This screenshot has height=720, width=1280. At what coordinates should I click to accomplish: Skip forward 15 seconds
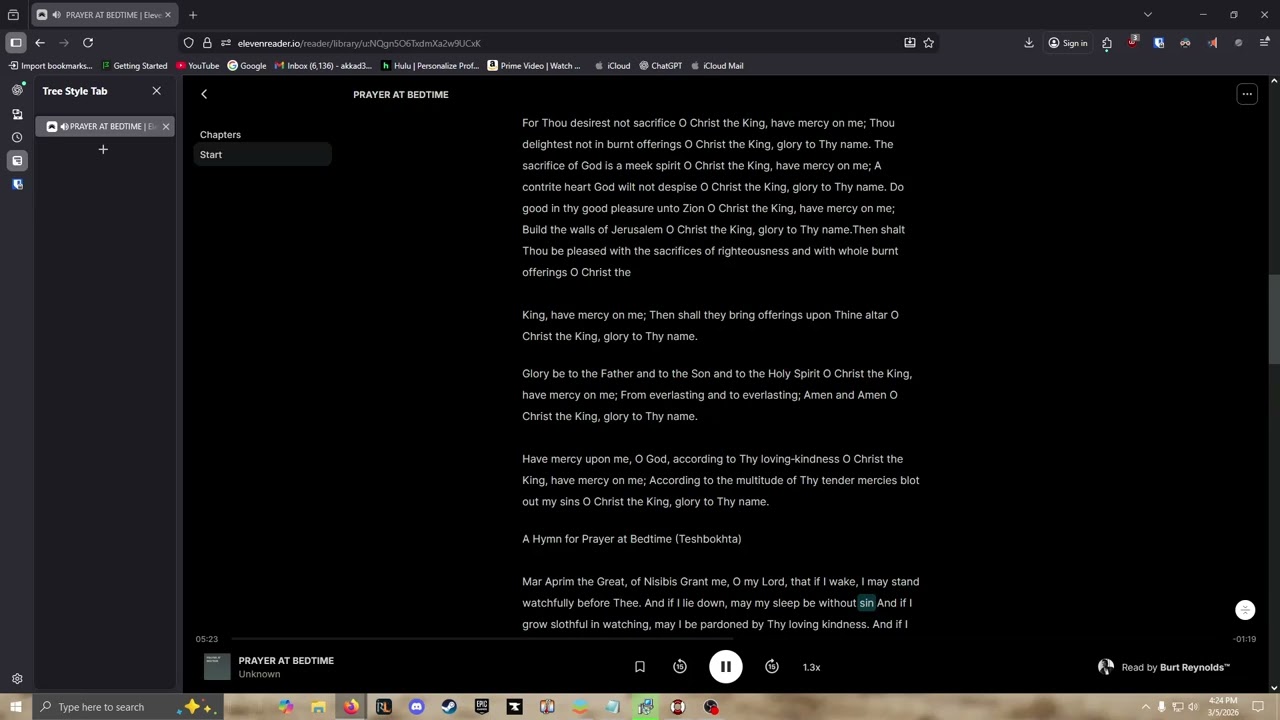tap(772, 667)
